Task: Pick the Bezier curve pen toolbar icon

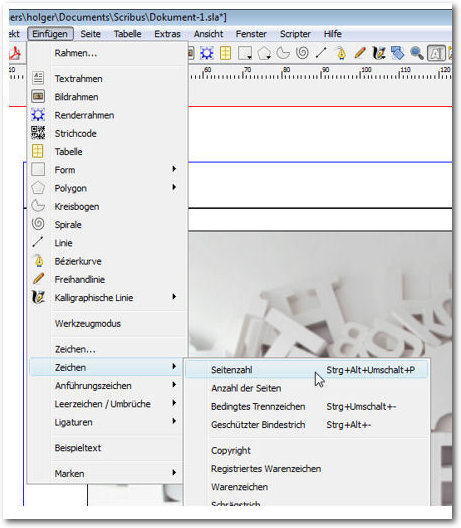Action: click(x=341, y=53)
